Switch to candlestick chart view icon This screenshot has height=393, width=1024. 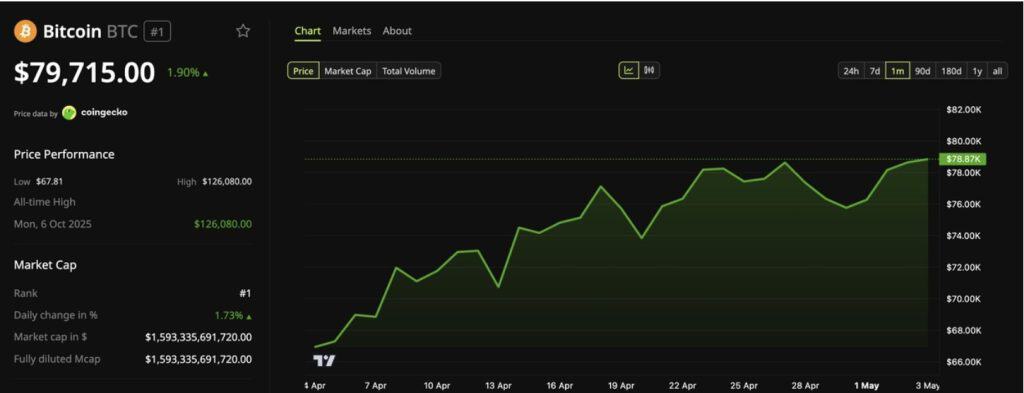[649, 71]
